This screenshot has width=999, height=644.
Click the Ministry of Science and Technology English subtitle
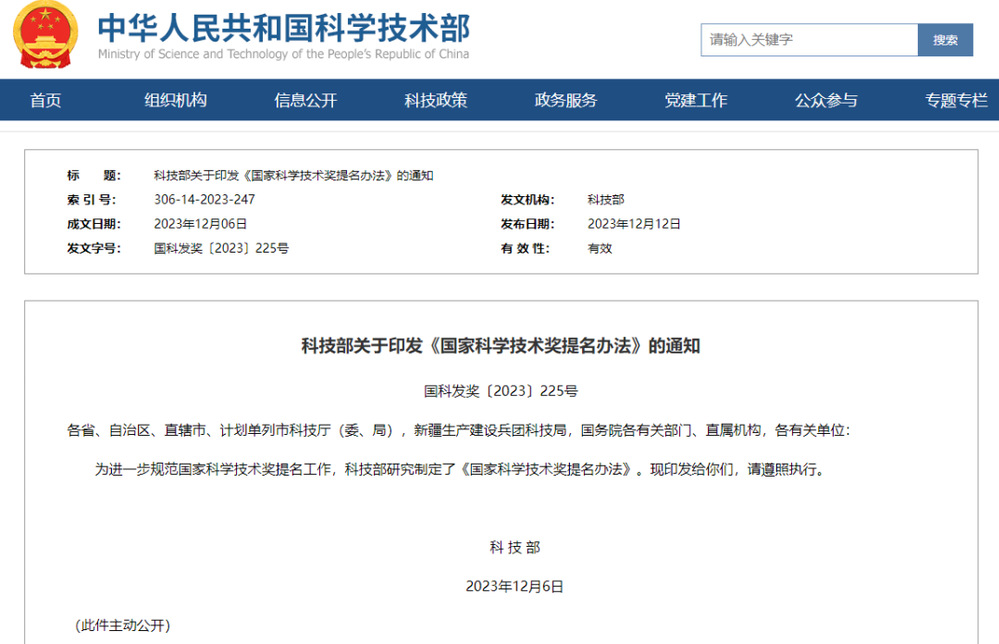(284, 54)
